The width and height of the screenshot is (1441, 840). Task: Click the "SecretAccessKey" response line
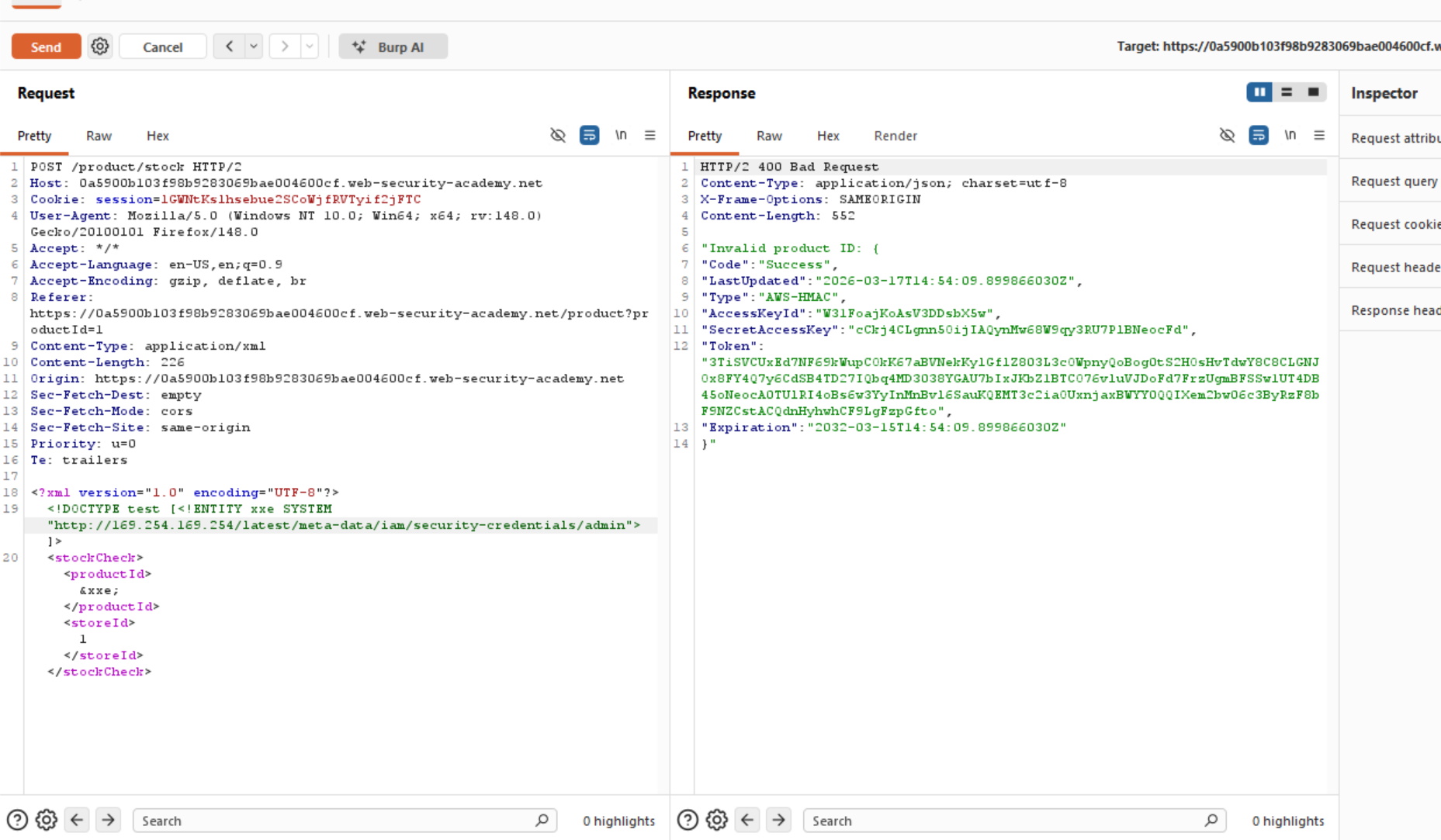coord(949,330)
